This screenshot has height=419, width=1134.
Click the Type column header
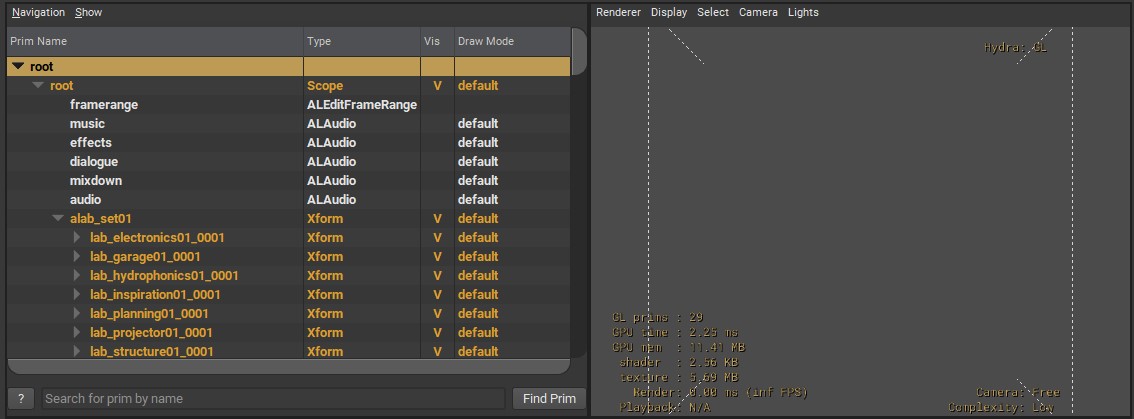click(362, 41)
